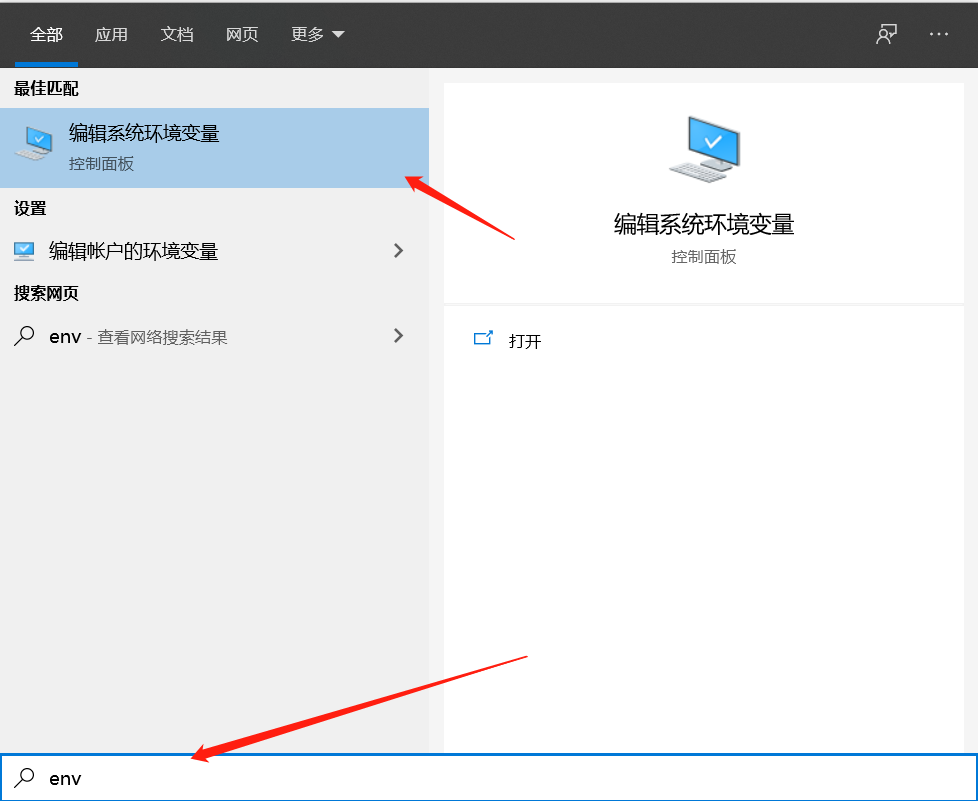Switch to the 应用 tab
The height and width of the screenshot is (801, 978).
111,34
